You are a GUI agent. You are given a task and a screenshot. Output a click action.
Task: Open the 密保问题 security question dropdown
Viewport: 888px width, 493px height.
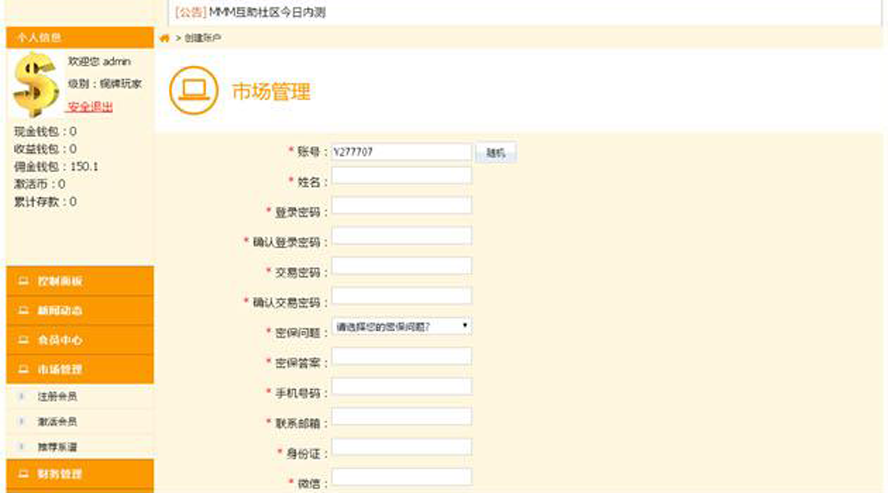pyautogui.click(x=402, y=326)
